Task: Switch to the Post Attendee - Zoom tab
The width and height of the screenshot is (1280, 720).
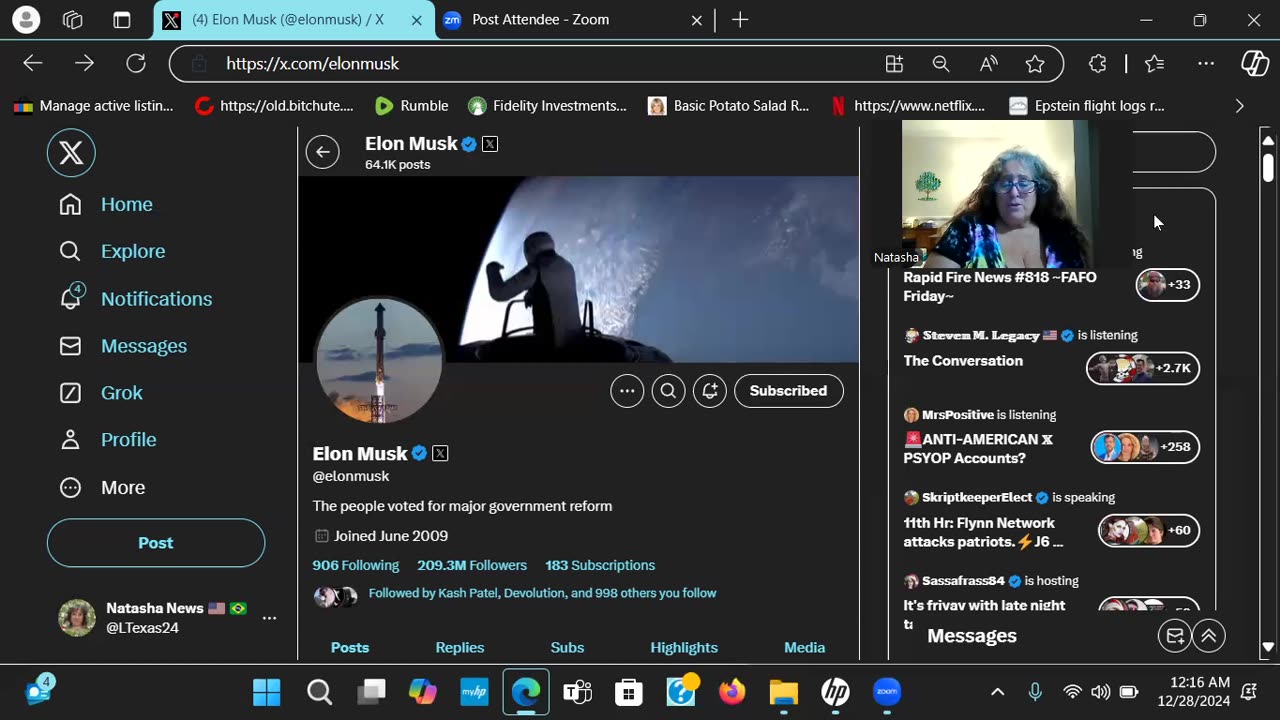Action: click(x=575, y=20)
